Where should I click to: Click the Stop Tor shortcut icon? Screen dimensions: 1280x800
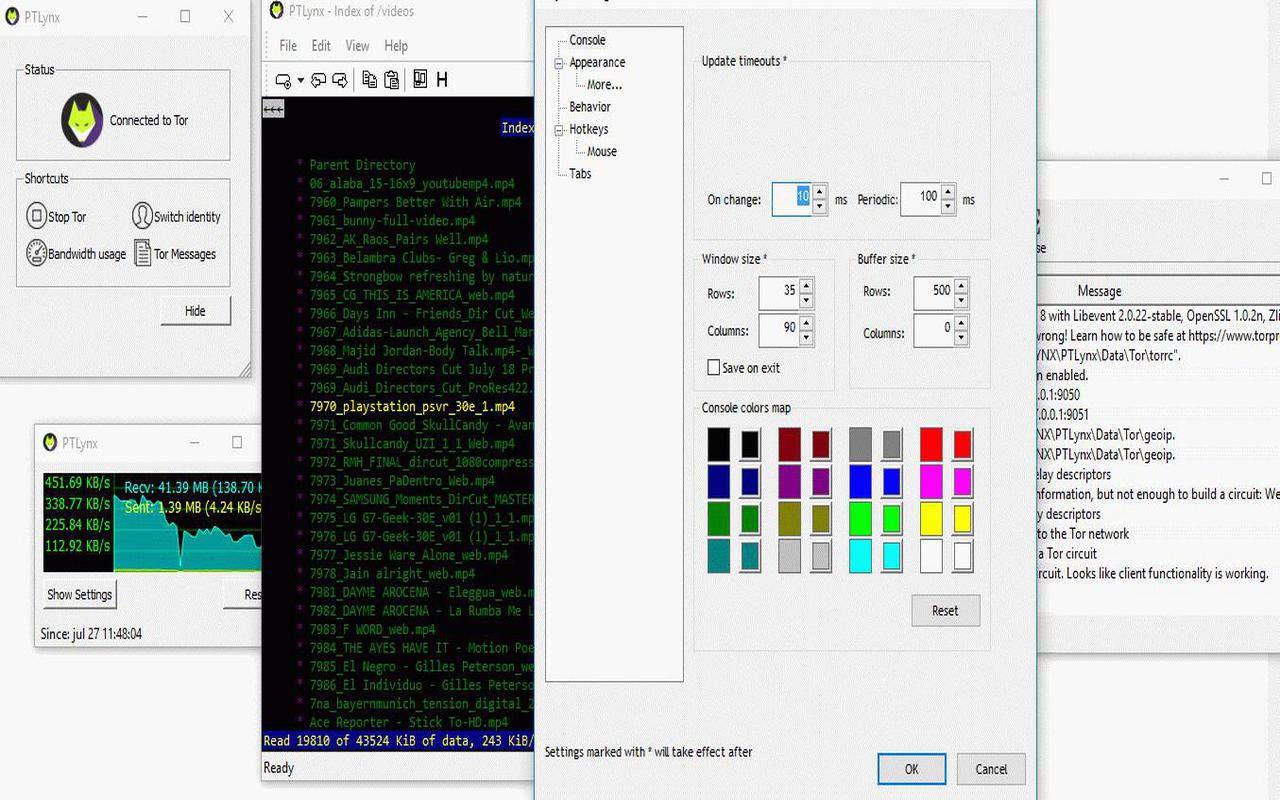point(36,216)
